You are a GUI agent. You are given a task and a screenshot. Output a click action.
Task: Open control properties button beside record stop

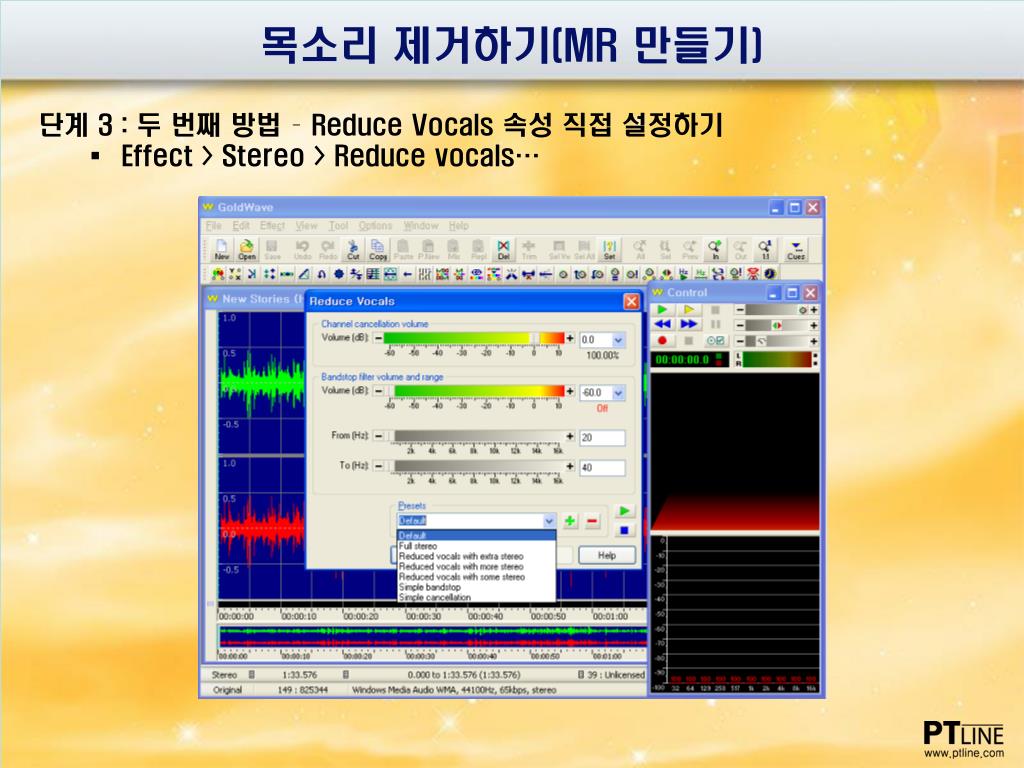(x=715, y=340)
